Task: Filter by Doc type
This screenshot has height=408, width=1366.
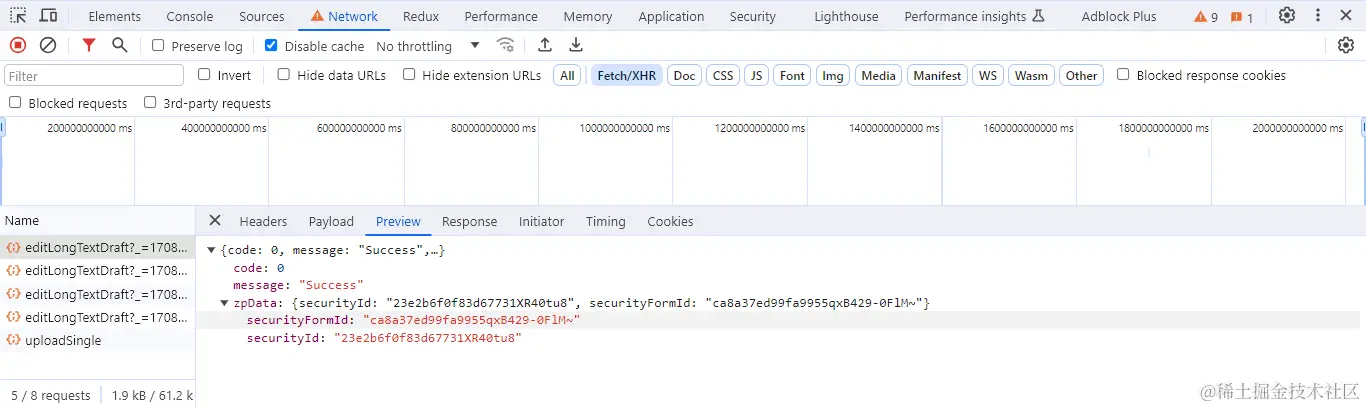Action: (684, 75)
